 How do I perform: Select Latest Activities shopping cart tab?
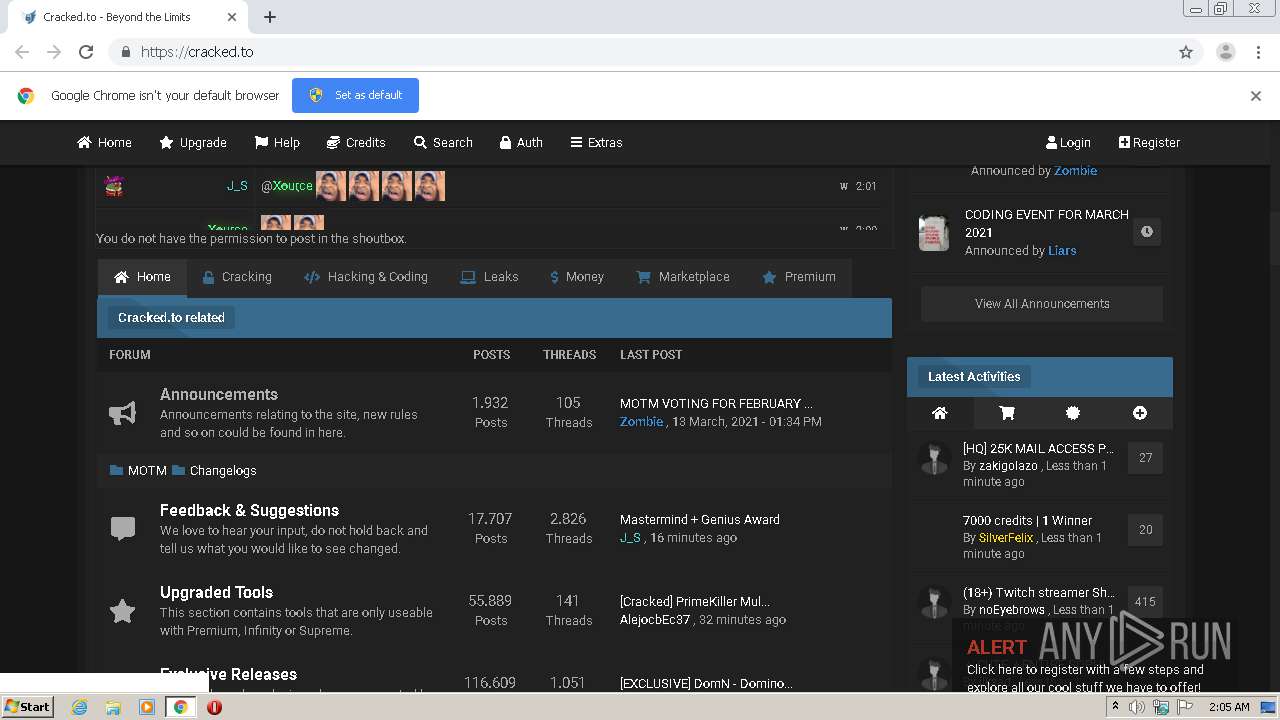(1007, 413)
